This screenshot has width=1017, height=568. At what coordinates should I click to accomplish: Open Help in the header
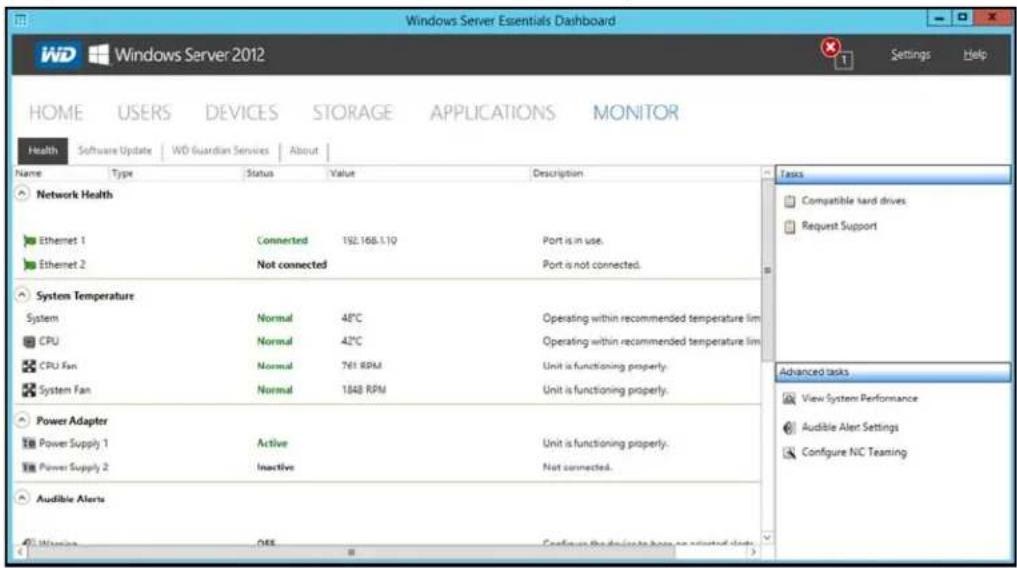tap(975, 54)
